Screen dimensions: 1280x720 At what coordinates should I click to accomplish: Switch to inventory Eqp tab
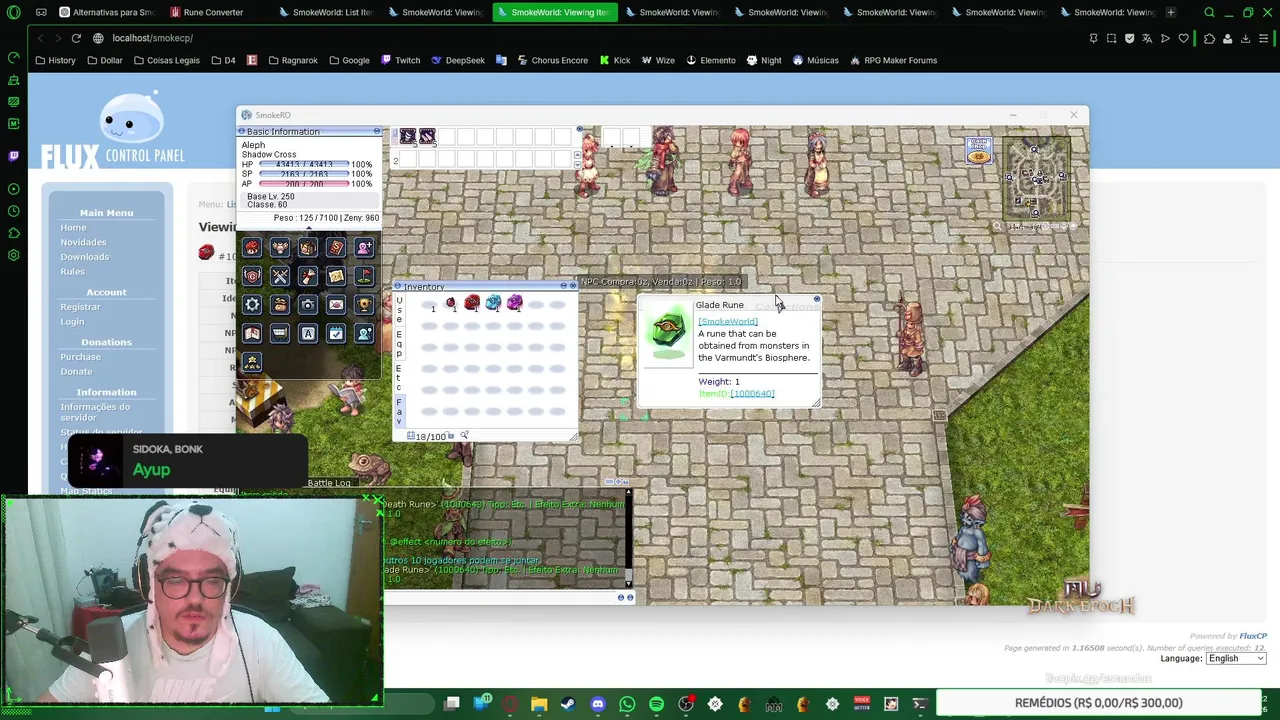[399, 344]
